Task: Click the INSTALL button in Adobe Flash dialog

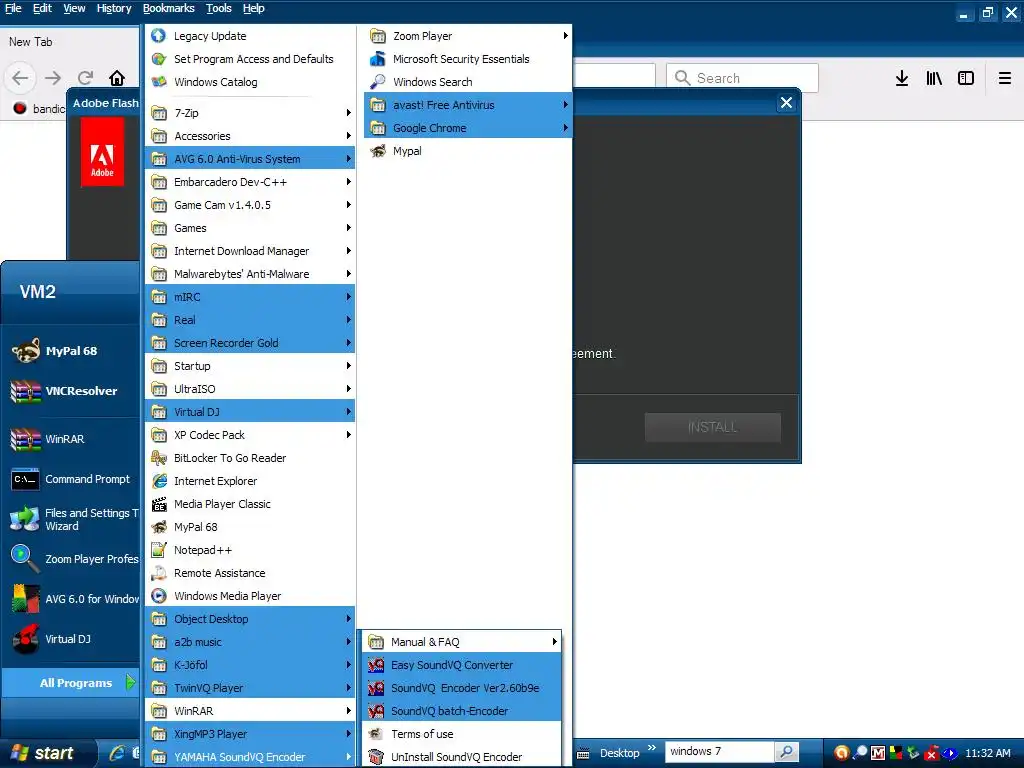Action: click(712, 427)
